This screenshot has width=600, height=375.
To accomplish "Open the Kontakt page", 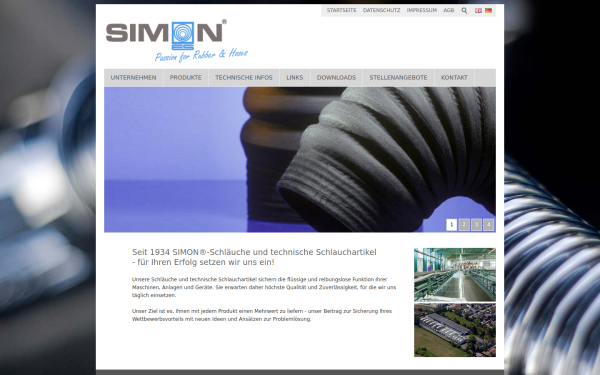I will pos(454,78).
